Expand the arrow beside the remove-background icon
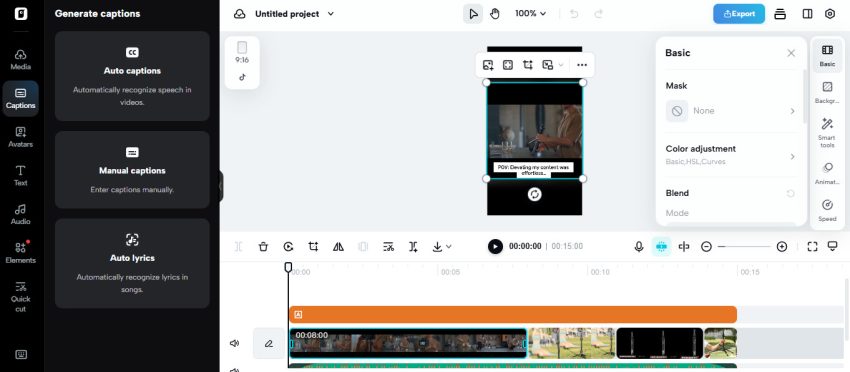Viewport: 850px width, 372px height. tap(561, 65)
